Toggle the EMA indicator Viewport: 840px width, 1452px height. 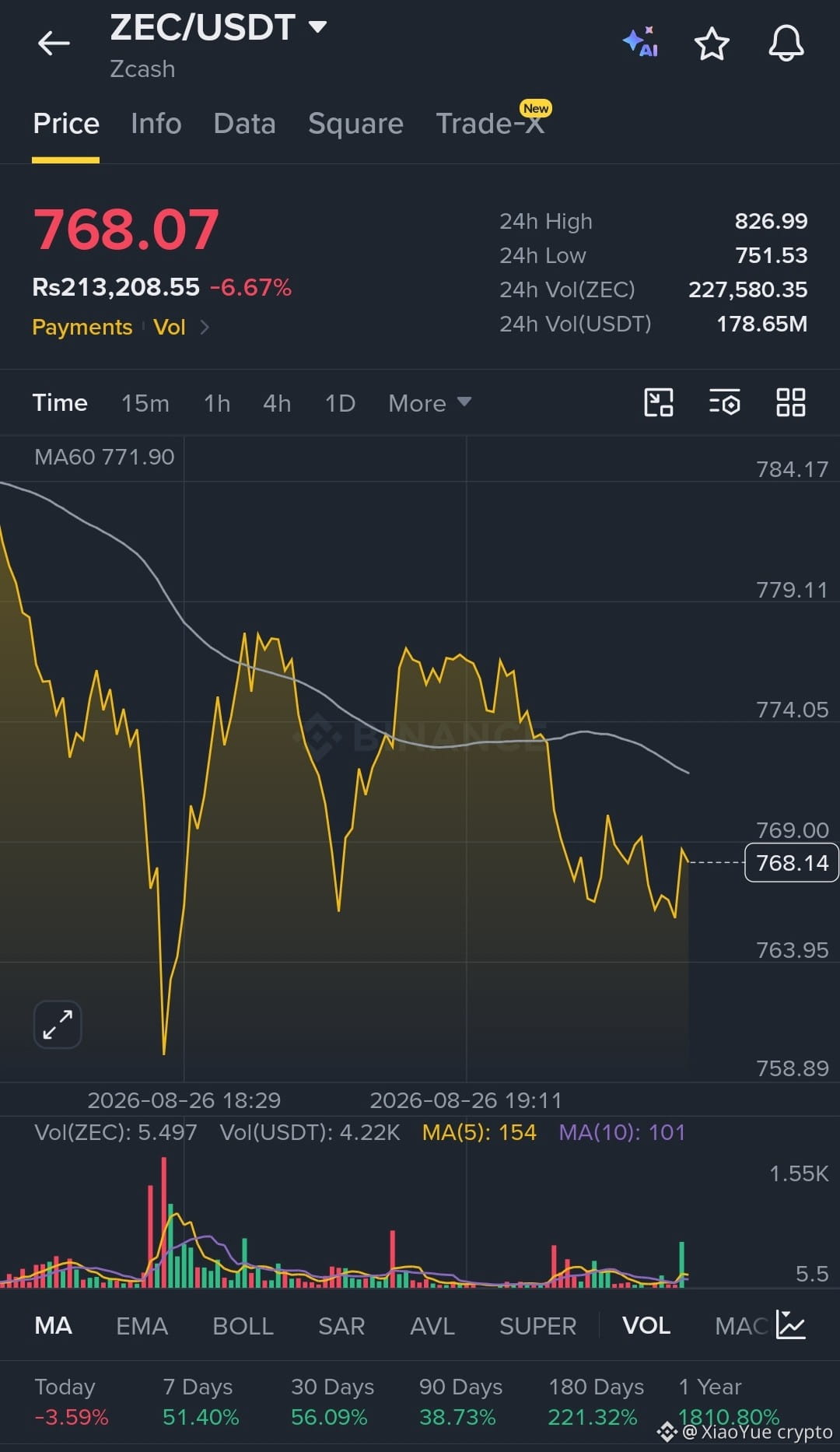[142, 1325]
